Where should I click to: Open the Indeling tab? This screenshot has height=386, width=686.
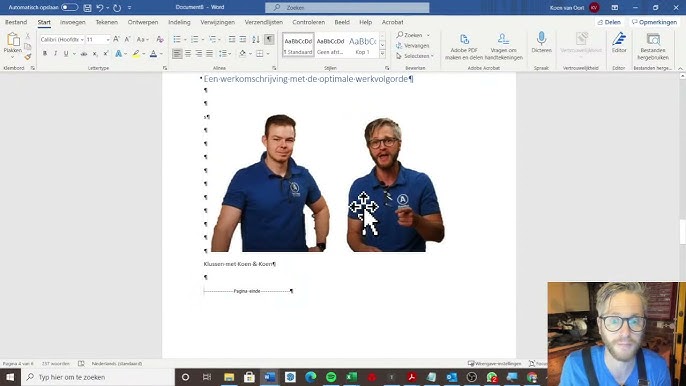point(179,22)
